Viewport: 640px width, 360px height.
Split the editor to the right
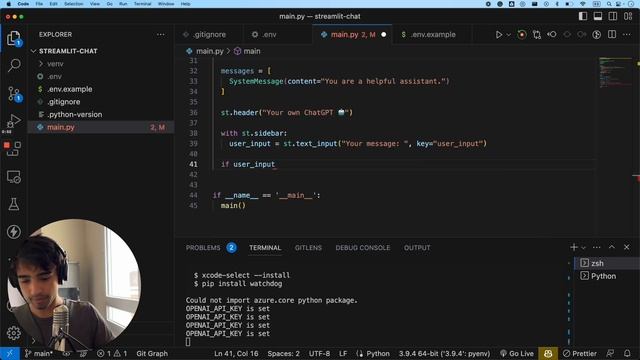click(612, 35)
